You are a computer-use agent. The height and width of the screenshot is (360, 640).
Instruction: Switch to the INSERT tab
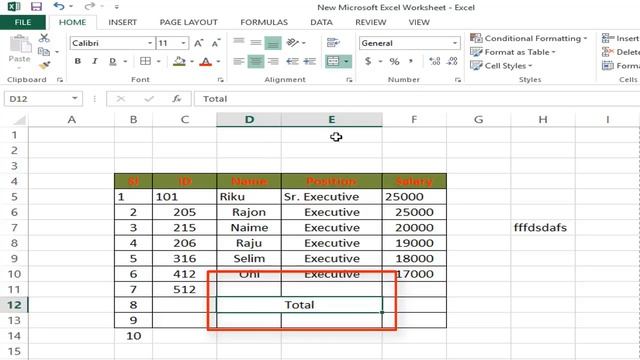pyautogui.click(x=122, y=22)
